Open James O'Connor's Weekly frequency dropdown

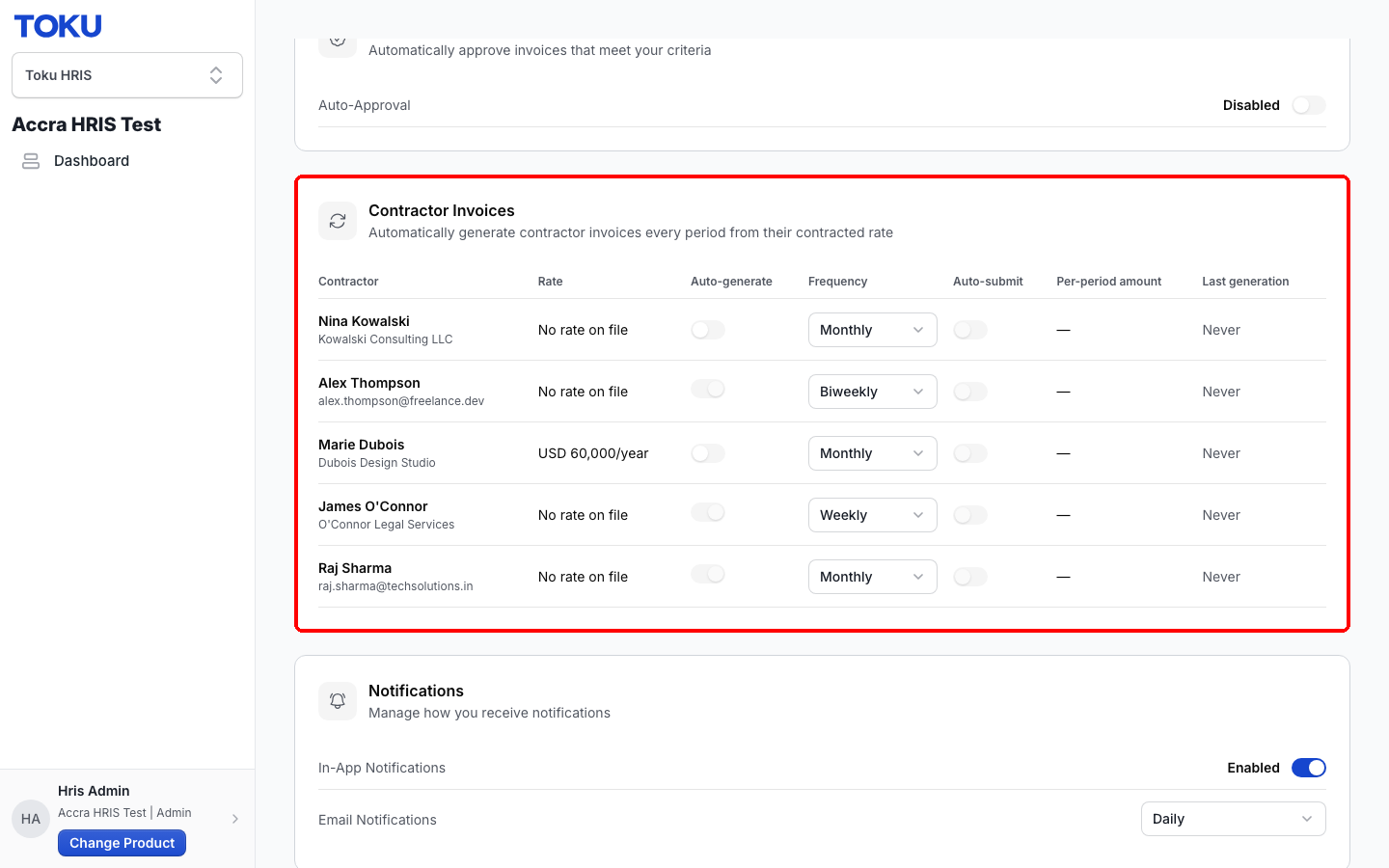click(872, 515)
